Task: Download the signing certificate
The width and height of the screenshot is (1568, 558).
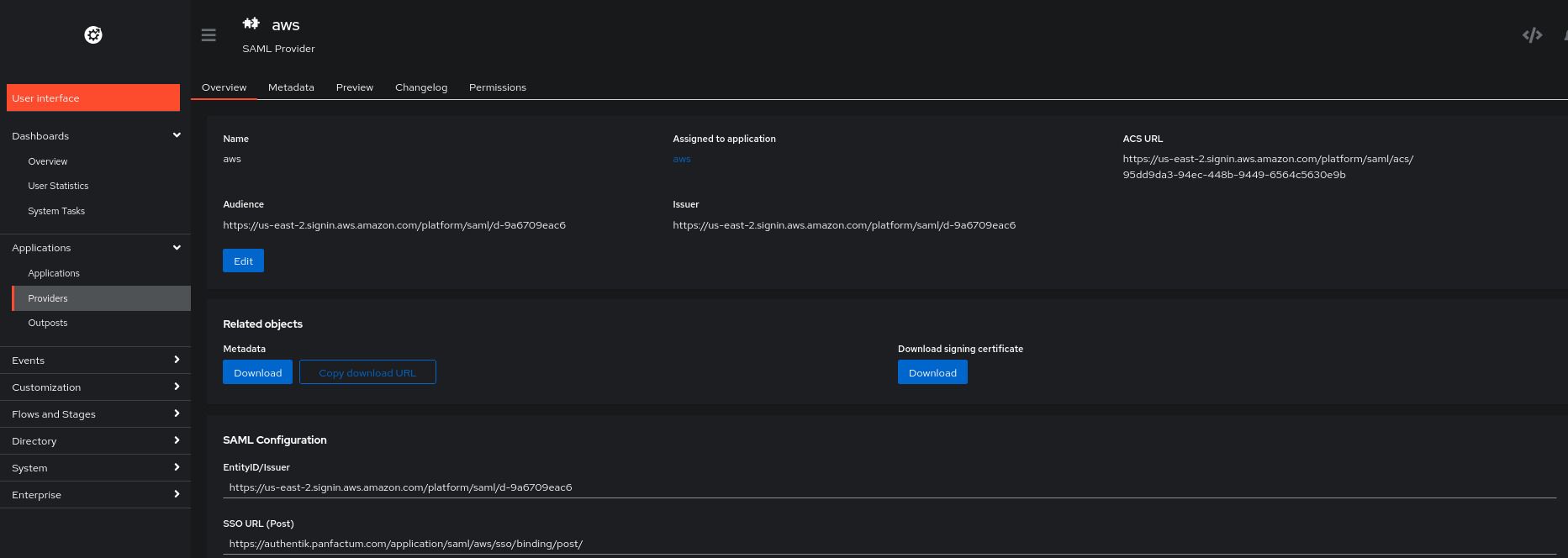Action: pyautogui.click(x=932, y=372)
